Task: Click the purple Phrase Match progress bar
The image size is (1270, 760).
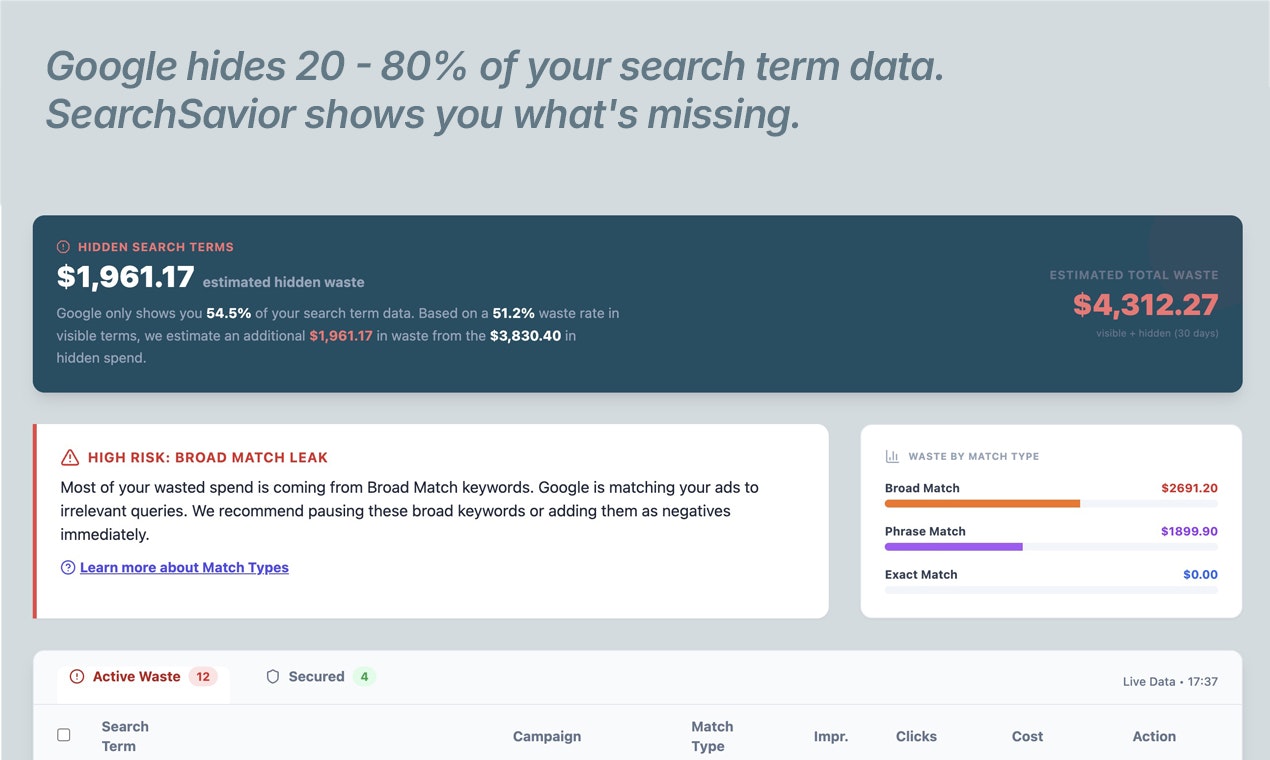Action: click(x=953, y=546)
